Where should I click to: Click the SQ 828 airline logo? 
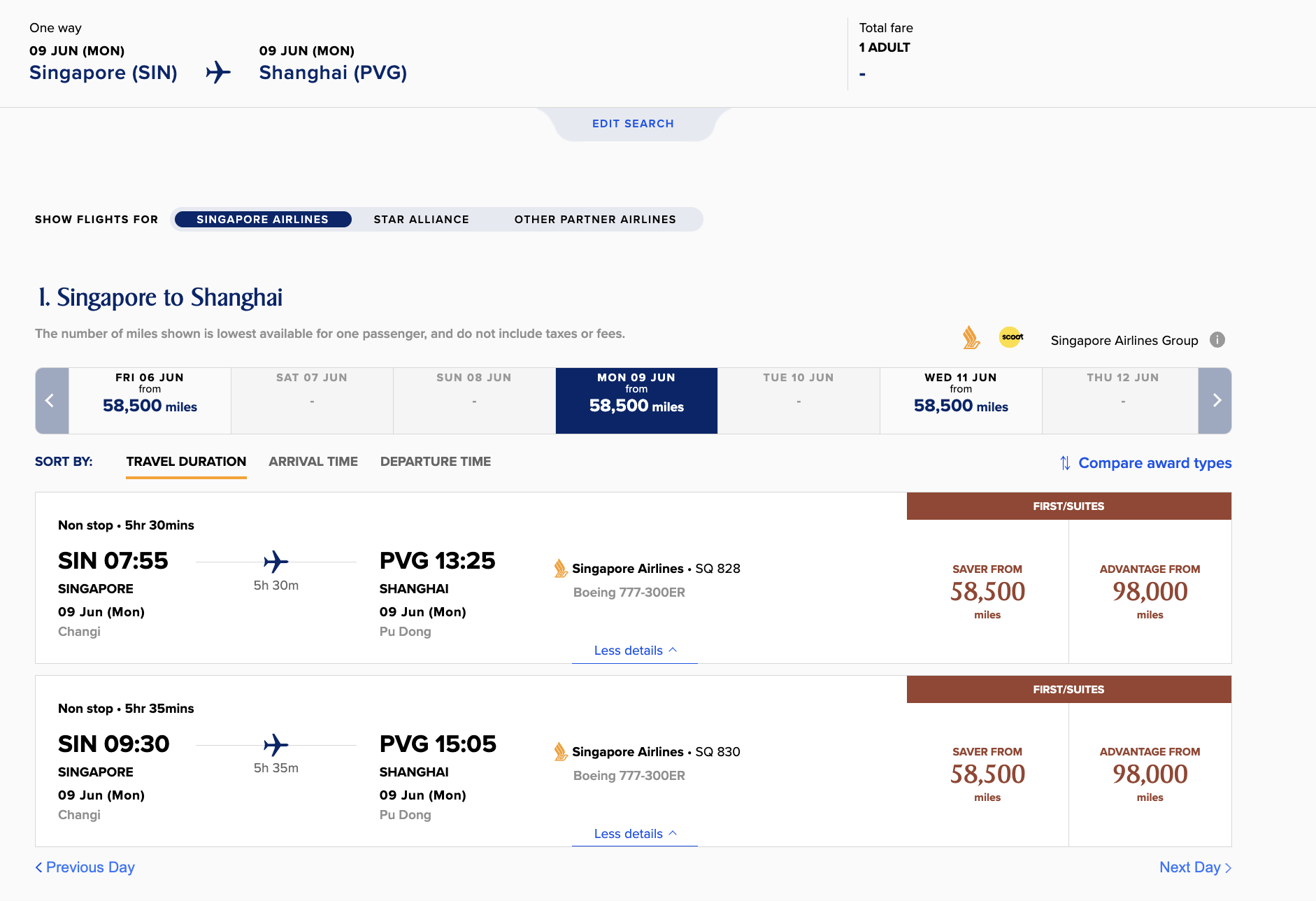coord(560,569)
